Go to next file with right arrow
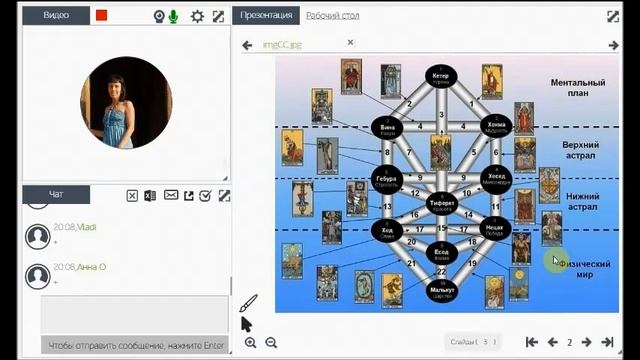 tap(613, 45)
